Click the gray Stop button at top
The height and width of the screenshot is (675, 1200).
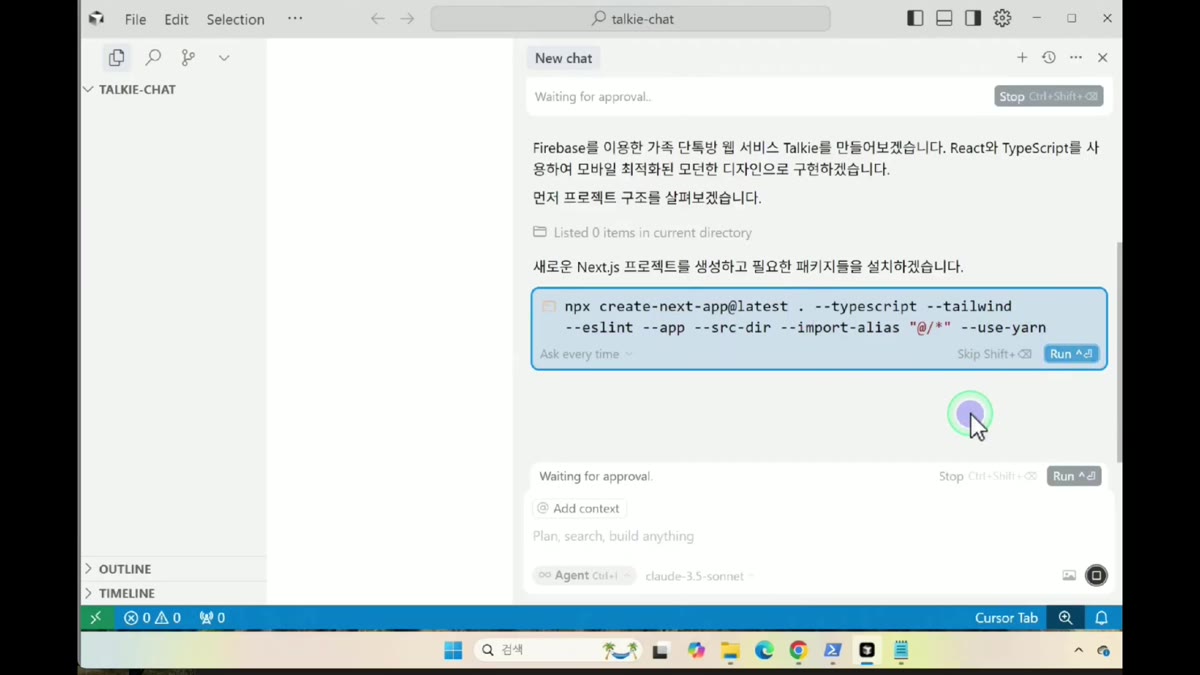pyautogui.click(x=1048, y=96)
